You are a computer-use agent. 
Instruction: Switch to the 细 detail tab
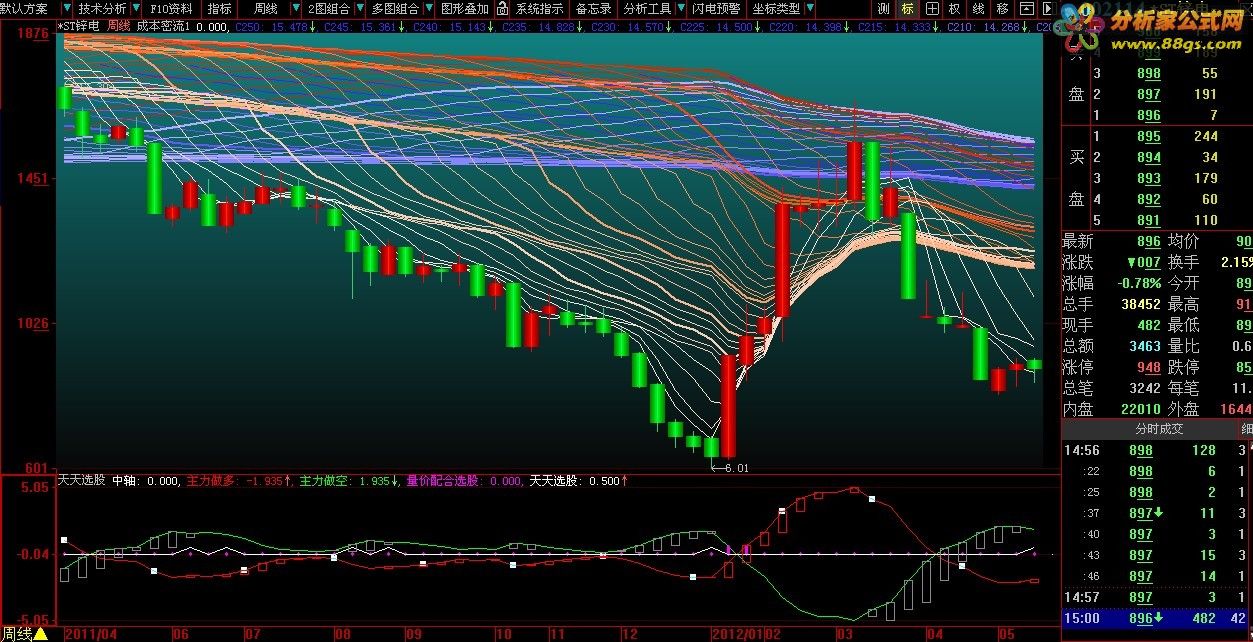pyautogui.click(x=1246, y=428)
